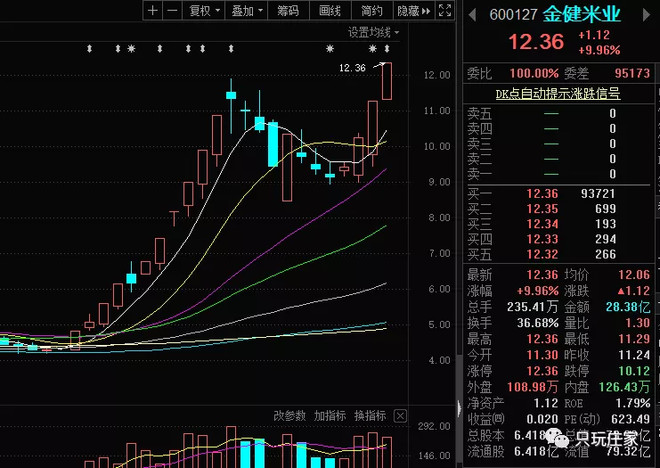
Task: Open the 复权 dropdown
Action: (x=204, y=11)
